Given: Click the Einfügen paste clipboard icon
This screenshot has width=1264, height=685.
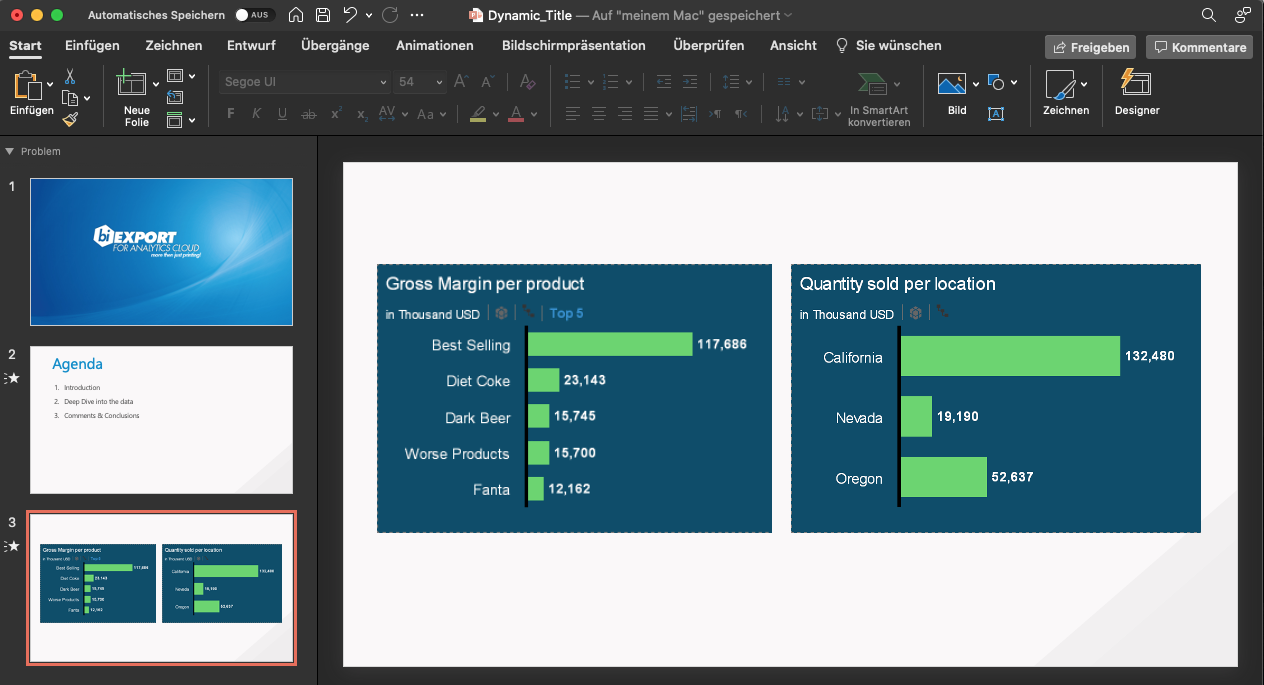Looking at the screenshot, I should [26, 86].
